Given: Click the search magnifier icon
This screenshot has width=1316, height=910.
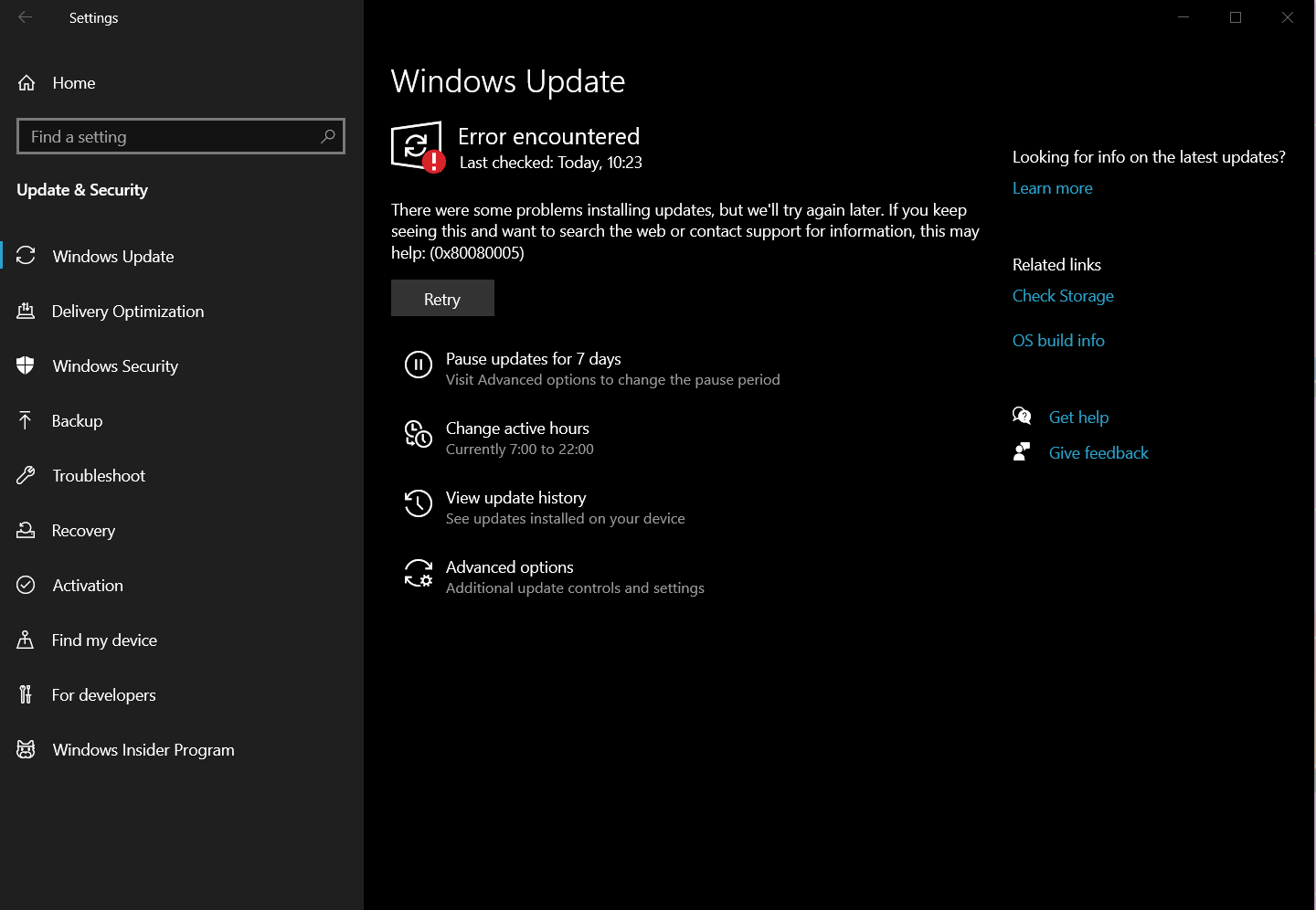Looking at the screenshot, I should pos(328,136).
